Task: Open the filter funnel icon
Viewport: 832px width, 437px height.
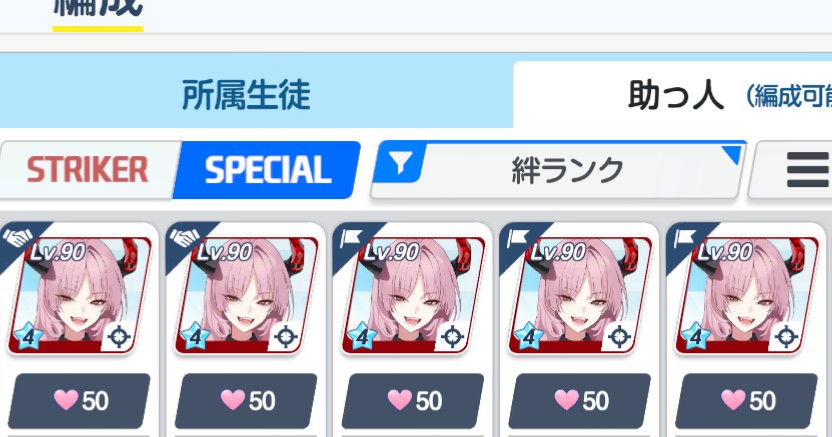Action: [401, 162]
